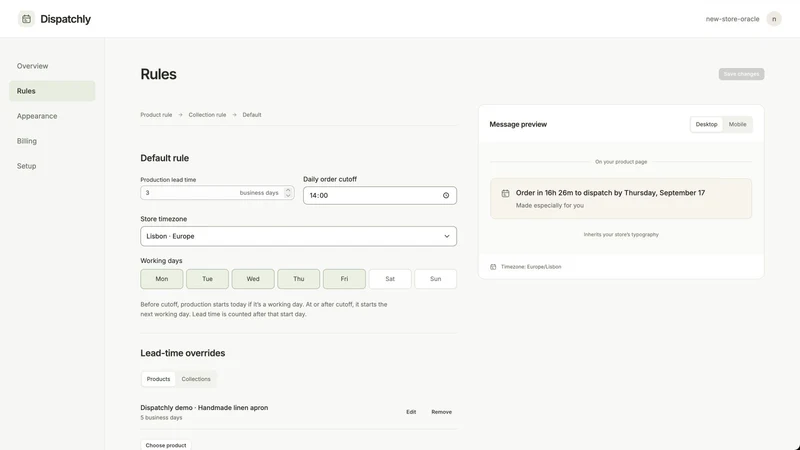Click the production lead time stepper arrows

point(288,193)
